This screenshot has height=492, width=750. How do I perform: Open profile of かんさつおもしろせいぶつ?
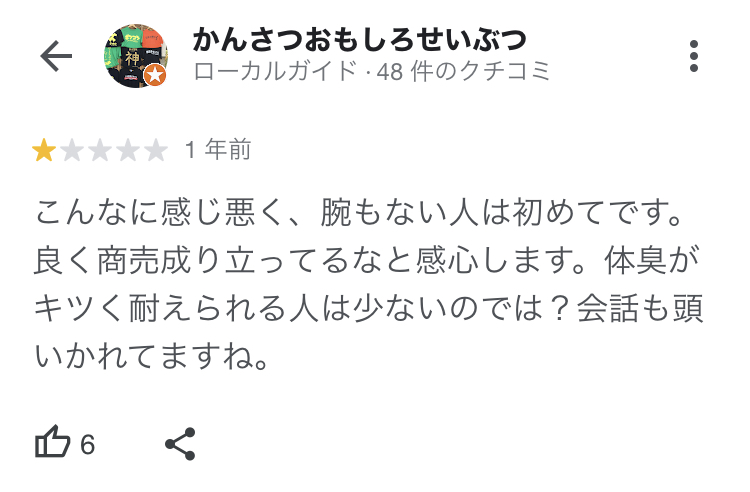pos(360,39)
